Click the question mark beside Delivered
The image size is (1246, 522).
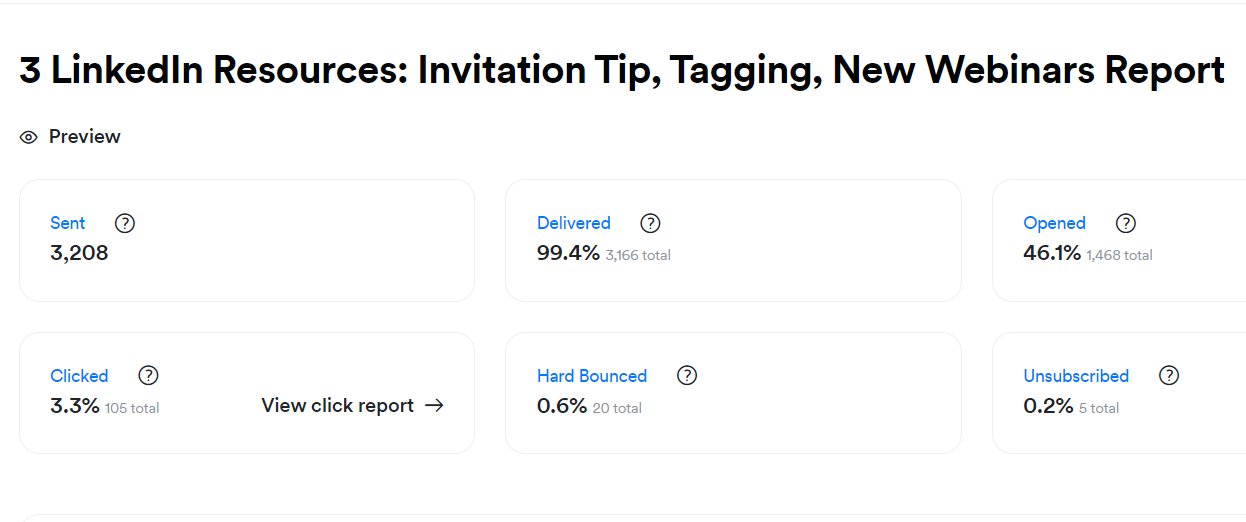pos(650,223)
